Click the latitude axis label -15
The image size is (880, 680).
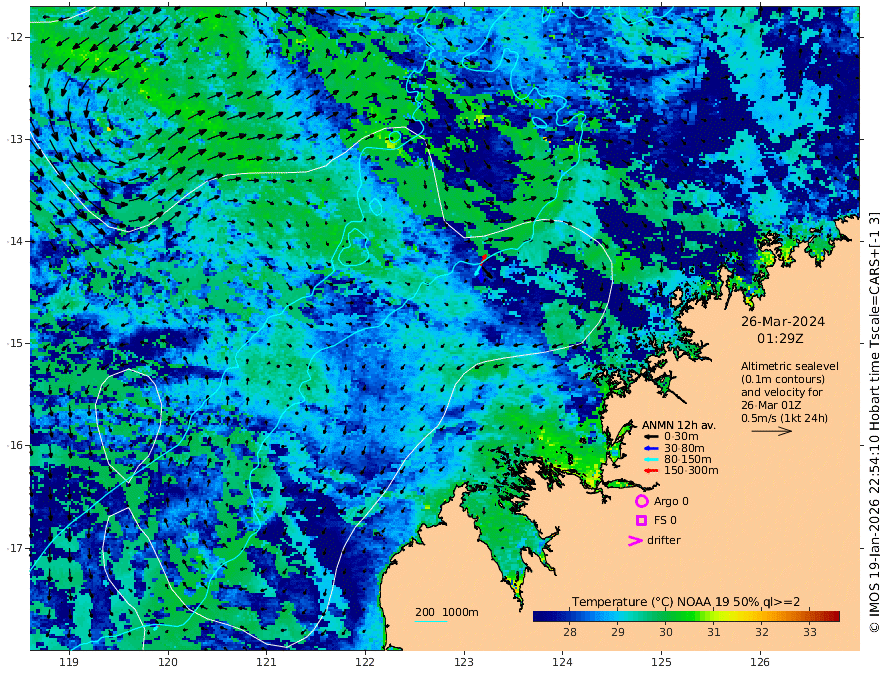(x=15, y=343)
